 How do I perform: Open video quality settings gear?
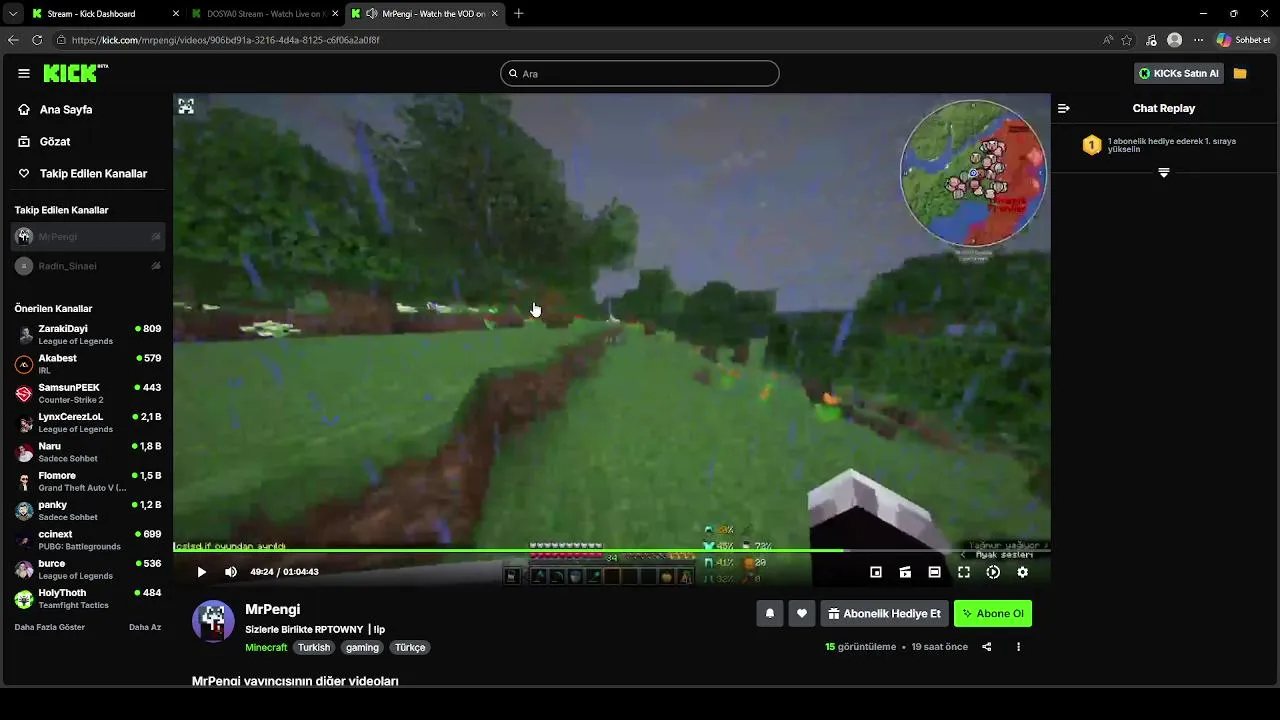pyautogui.click(x=1022, y=572)
